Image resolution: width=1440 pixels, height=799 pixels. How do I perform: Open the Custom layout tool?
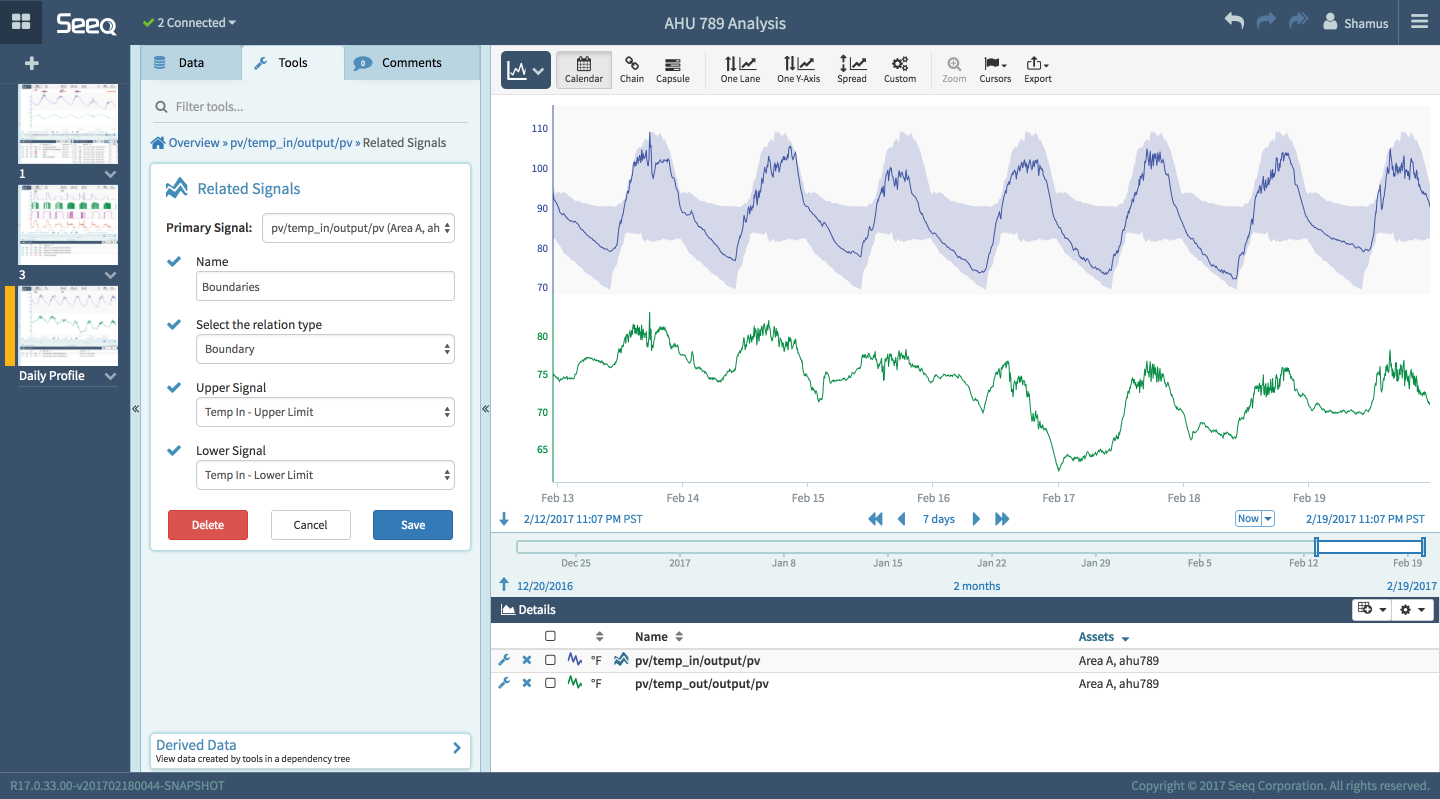coord(899,68)
